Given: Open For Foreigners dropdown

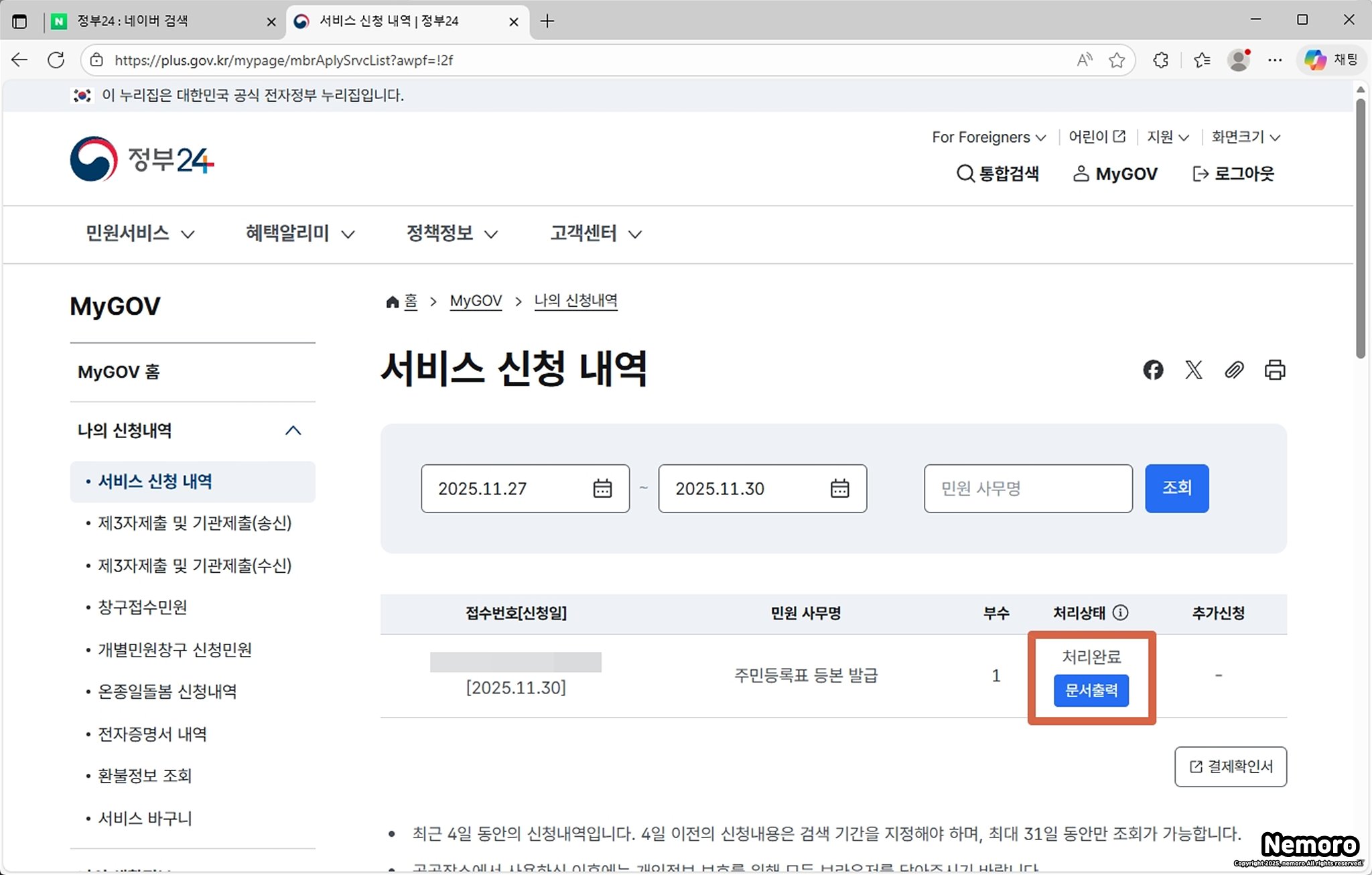Looking at the screenshot, I should [x=988, y=137].
